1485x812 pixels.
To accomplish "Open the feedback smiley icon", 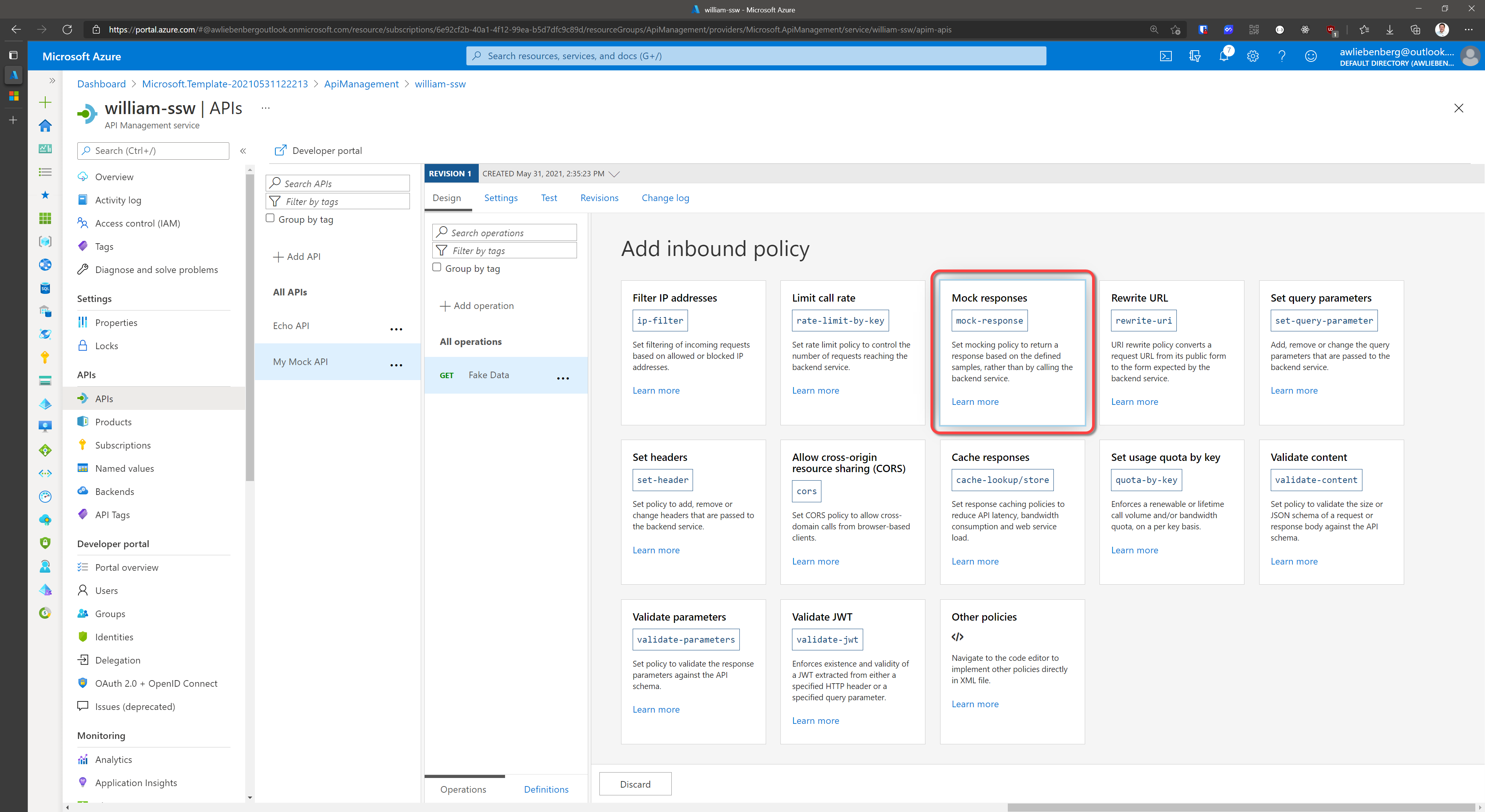I will (x=1311, y=56).
